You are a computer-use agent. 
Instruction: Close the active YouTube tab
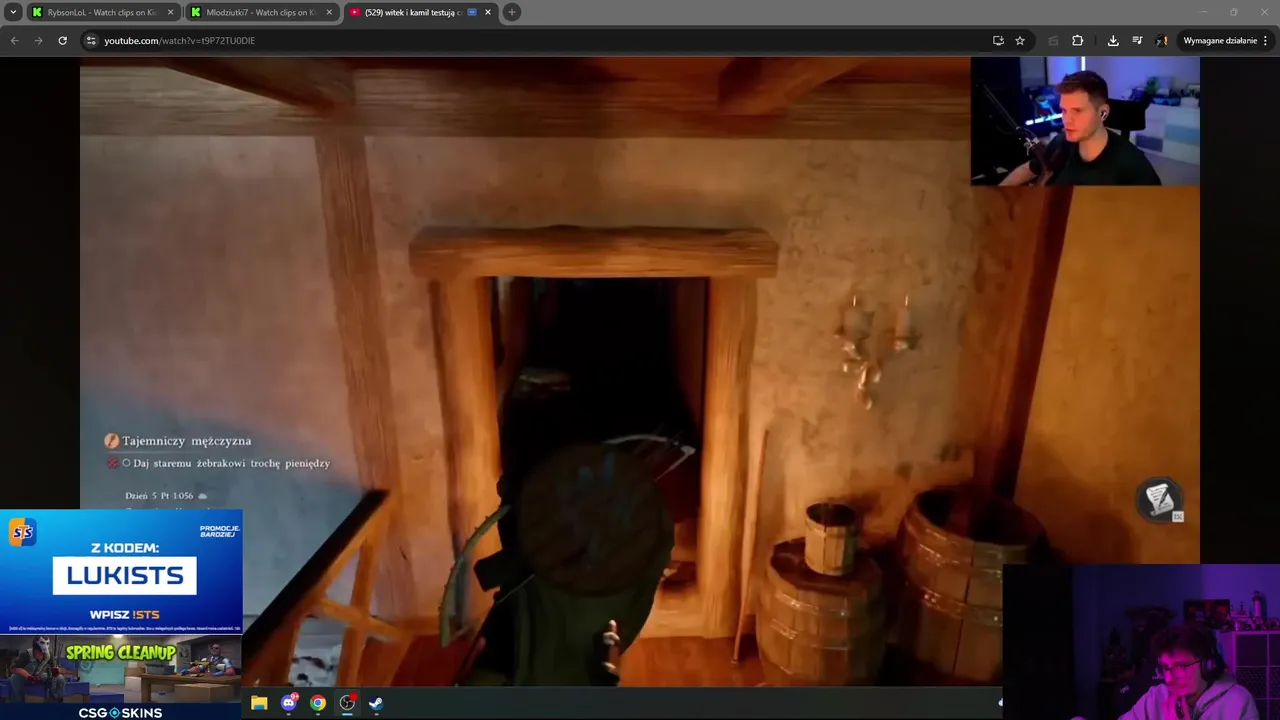click(x=488, y=12)
